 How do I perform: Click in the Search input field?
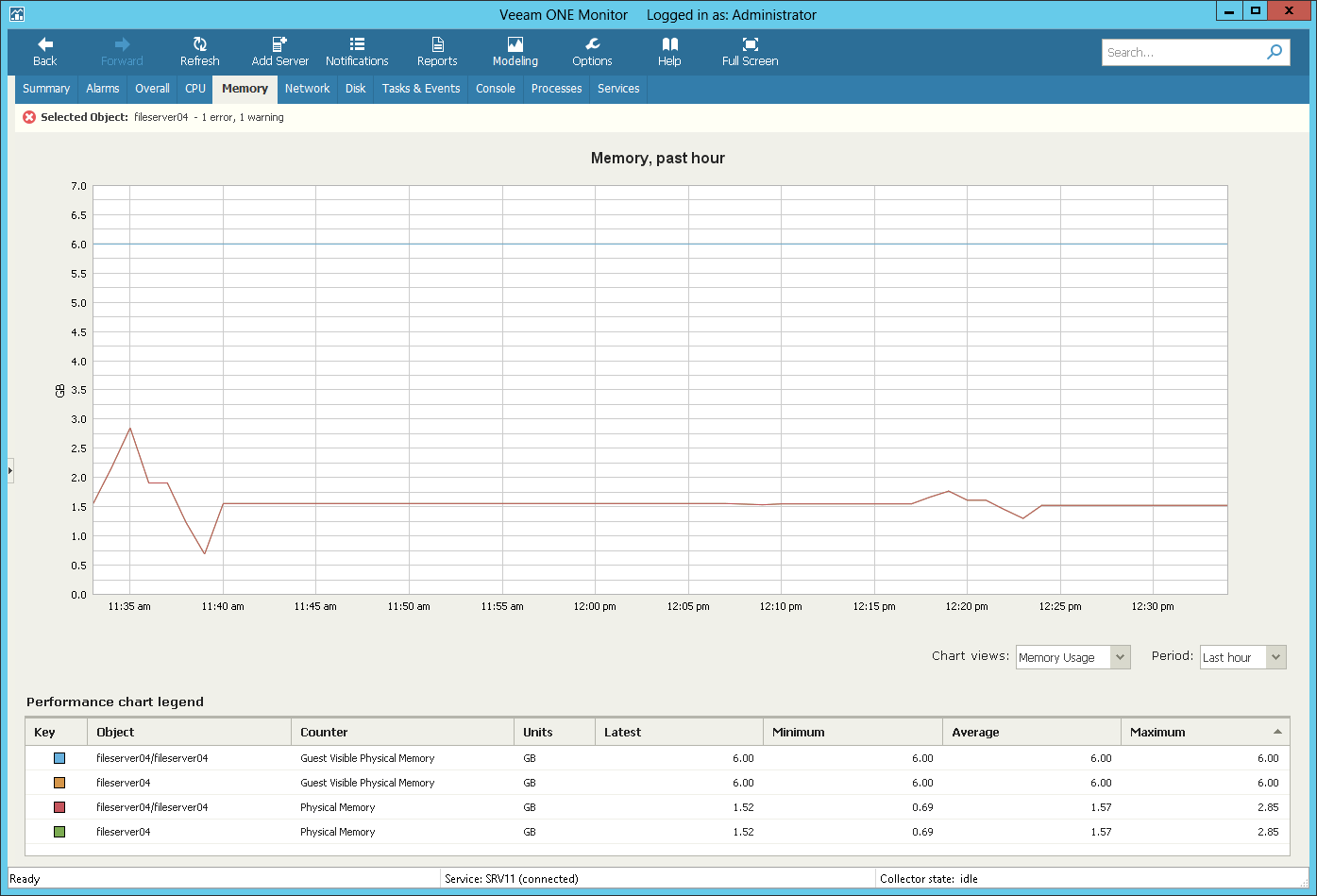pos(1183,53)
